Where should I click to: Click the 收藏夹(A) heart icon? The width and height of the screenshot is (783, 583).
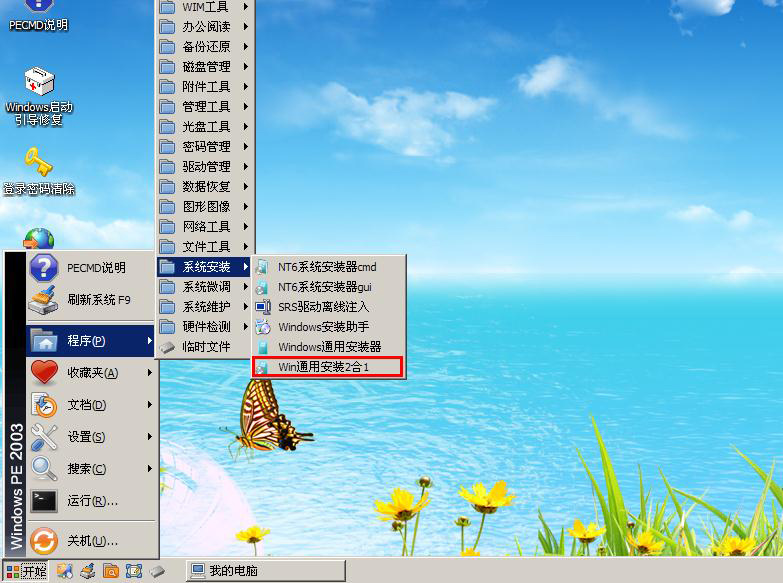pos(44,372)
